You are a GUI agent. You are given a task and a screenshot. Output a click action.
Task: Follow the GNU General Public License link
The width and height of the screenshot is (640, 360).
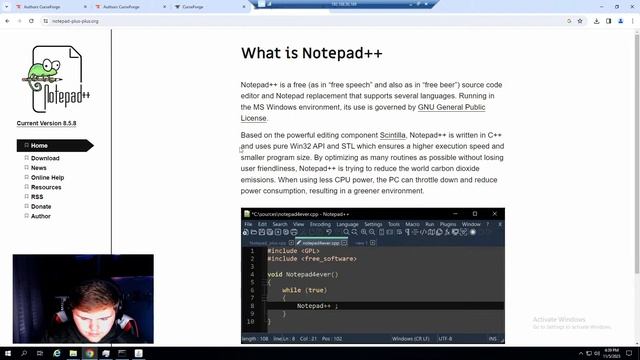click(451, 107)
